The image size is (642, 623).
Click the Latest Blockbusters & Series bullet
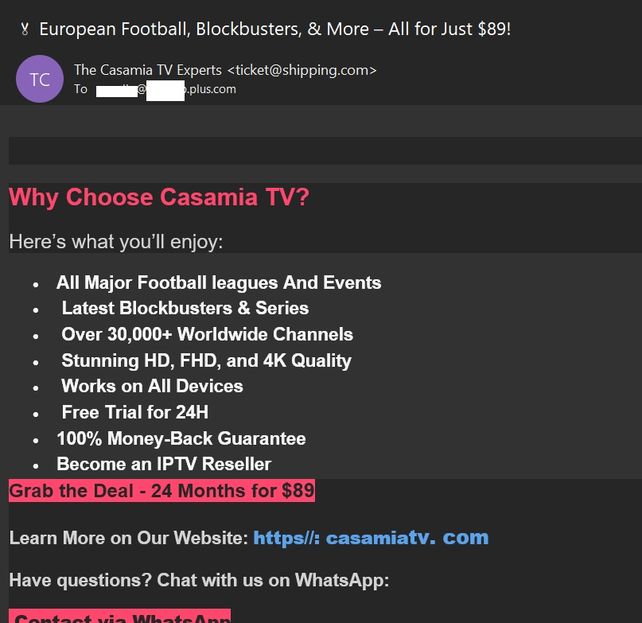click(185, 308)
